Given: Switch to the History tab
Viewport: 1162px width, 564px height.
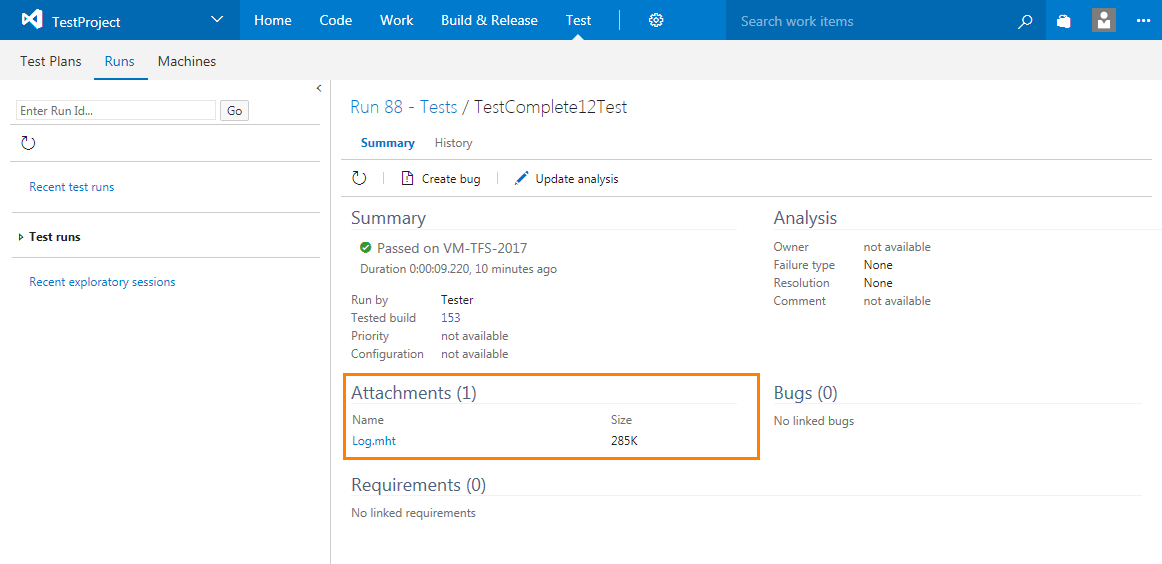Looking at the screenshot, I should click(453, 143).
